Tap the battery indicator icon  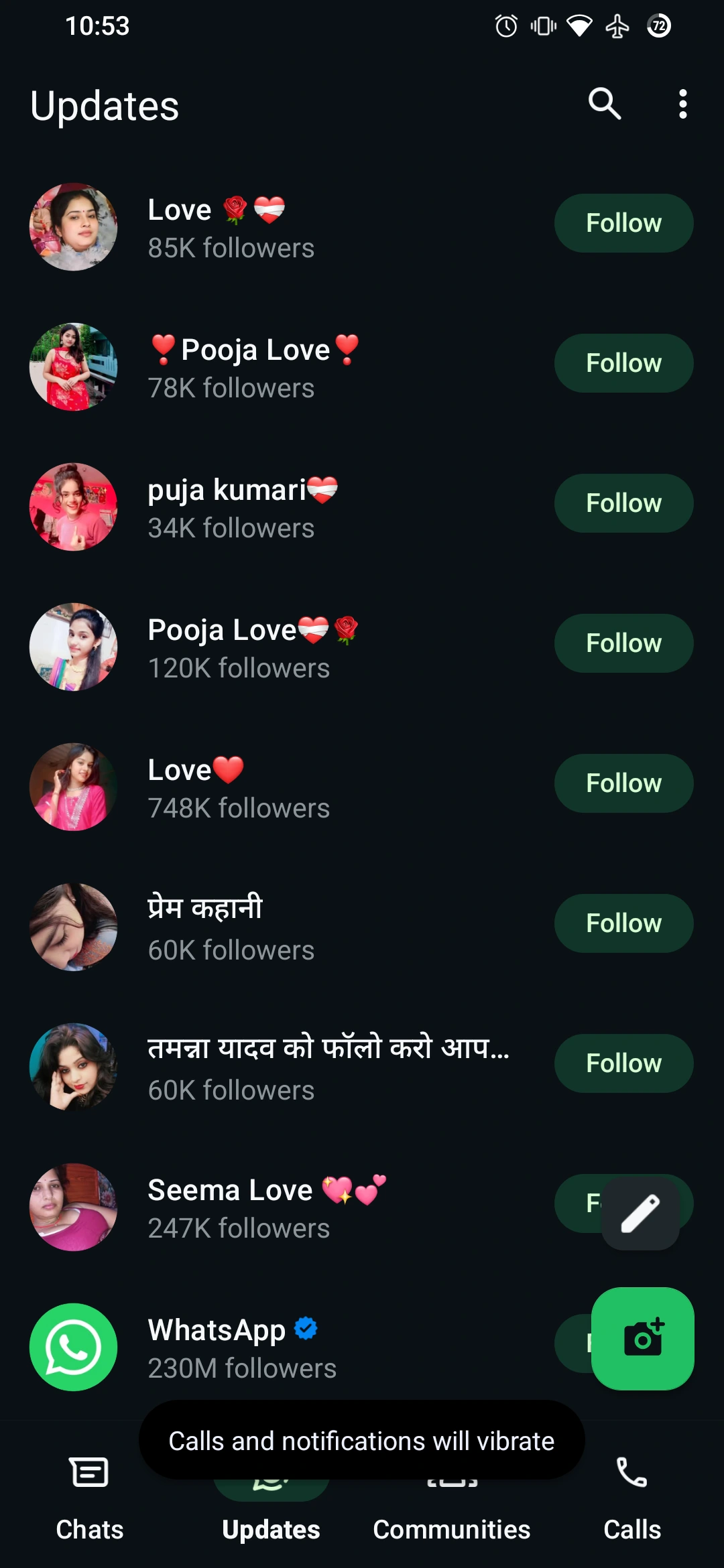(659, 26)
